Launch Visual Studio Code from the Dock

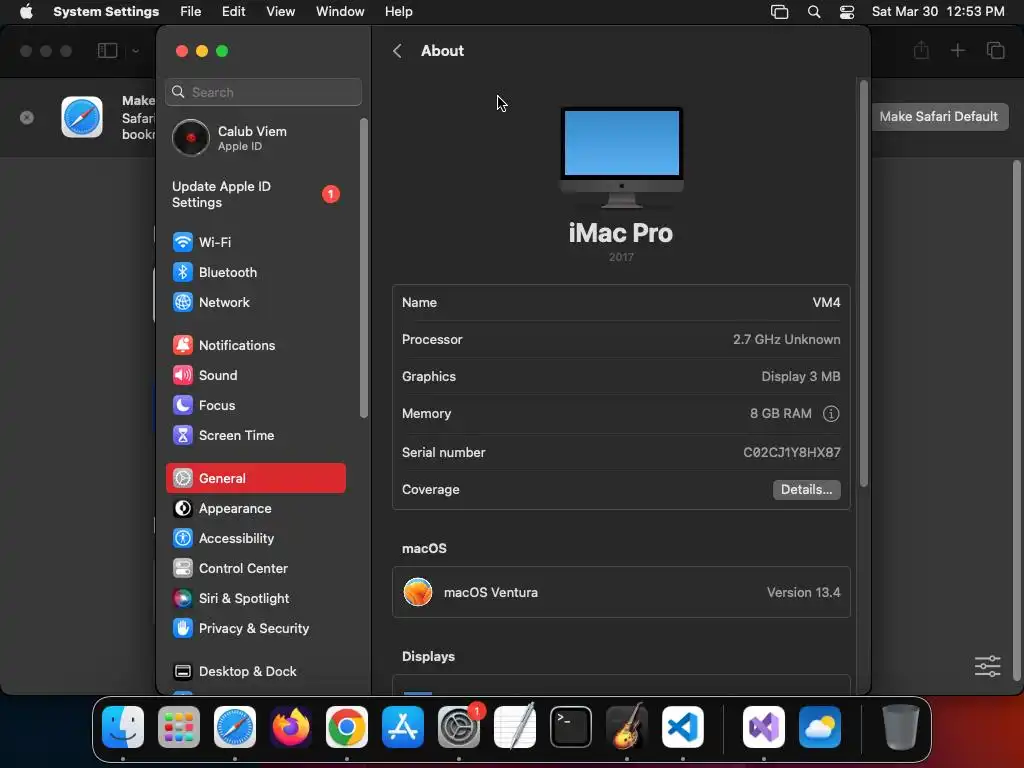(x=682, y=727)
